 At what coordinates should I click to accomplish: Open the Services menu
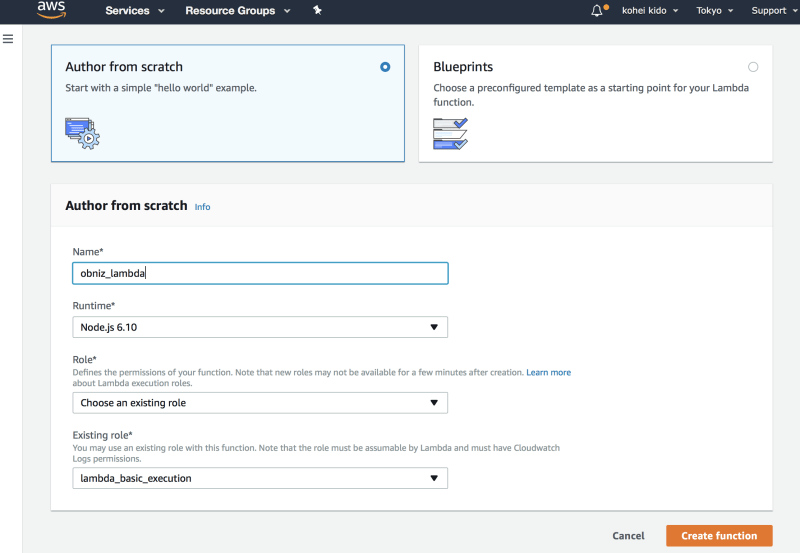[133, 11]
